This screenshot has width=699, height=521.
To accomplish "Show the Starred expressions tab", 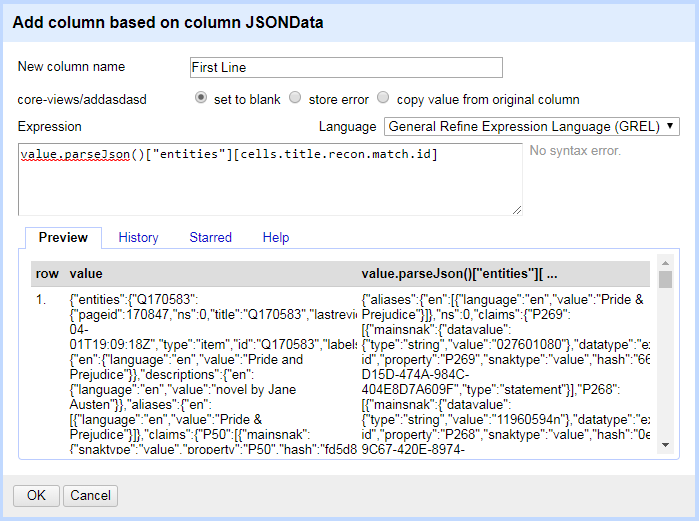I will pos(210,238).
